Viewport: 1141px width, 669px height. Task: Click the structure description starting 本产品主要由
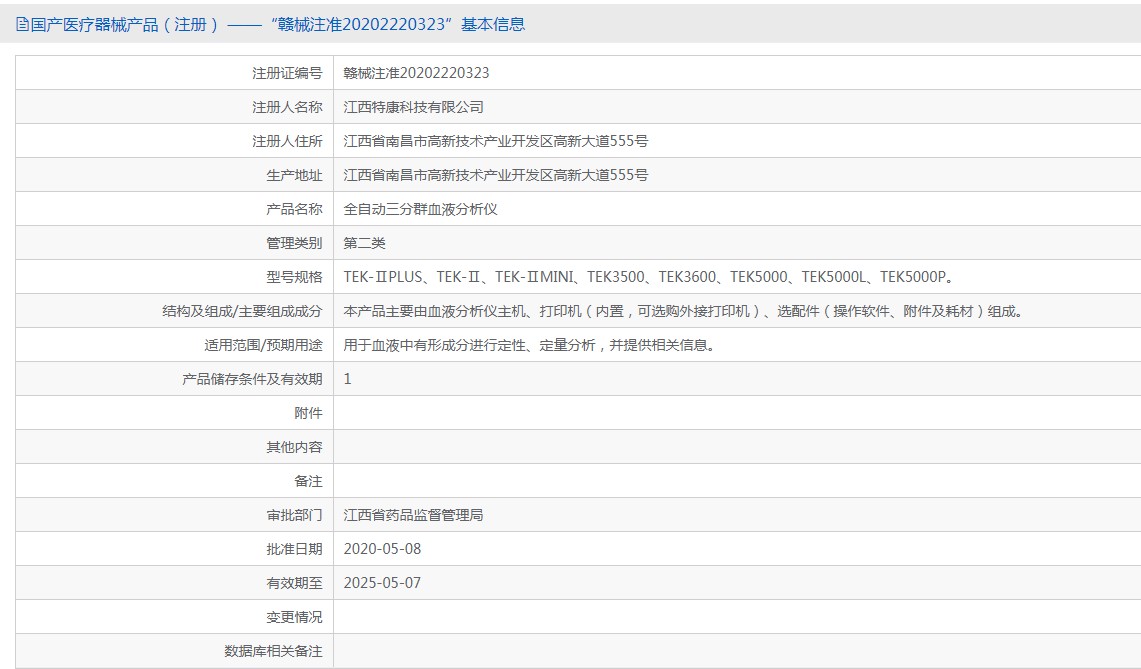pyautogui.click(x=684, y=311)
